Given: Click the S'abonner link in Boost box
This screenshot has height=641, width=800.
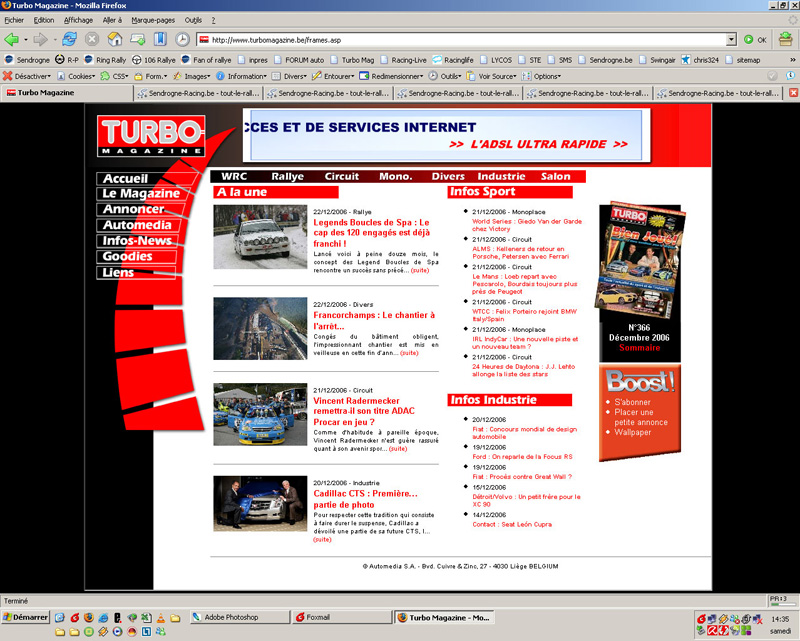Looking at the screenshot, I should point(632,402).
